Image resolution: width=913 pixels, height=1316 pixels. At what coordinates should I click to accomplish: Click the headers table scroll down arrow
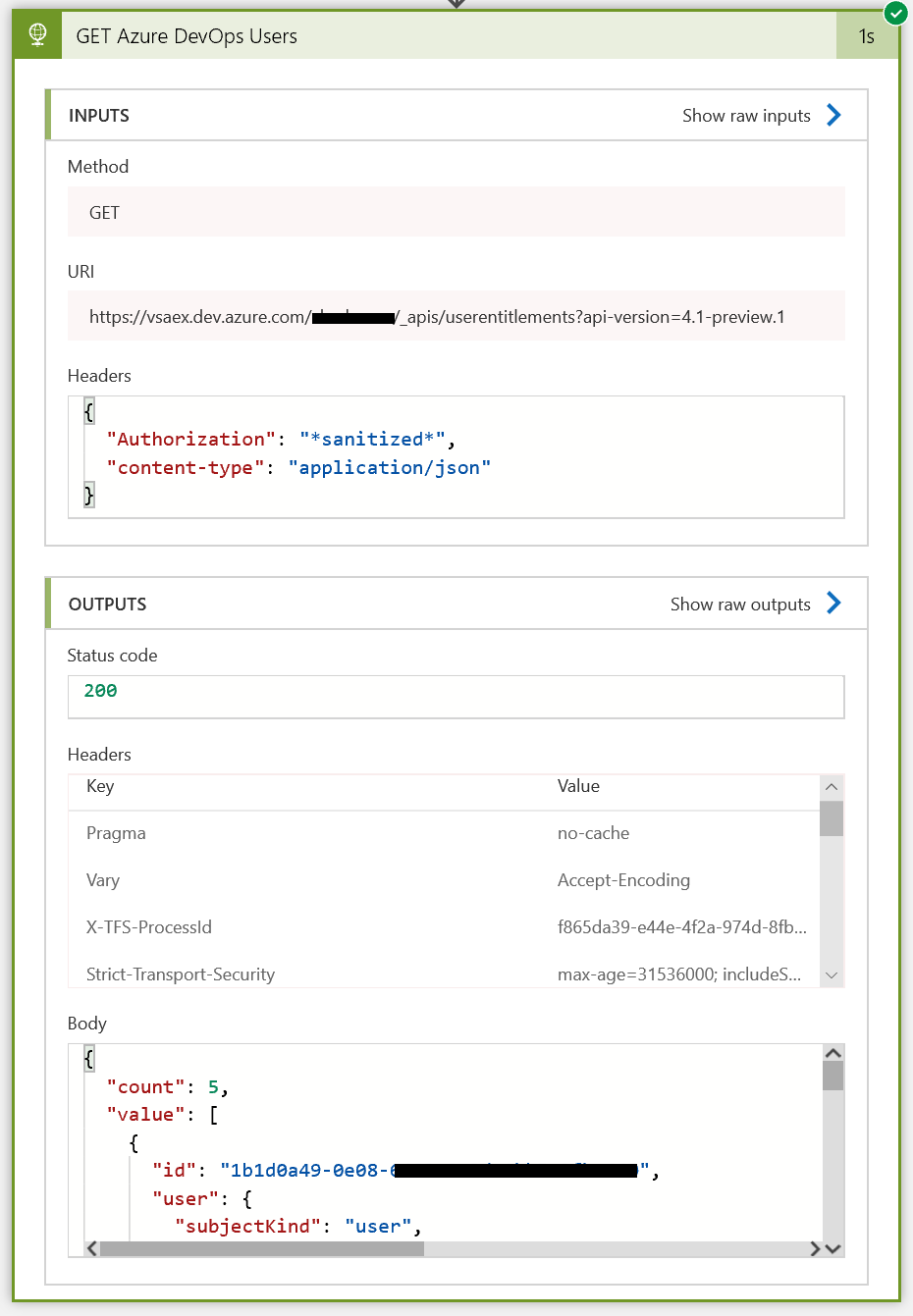832,974
